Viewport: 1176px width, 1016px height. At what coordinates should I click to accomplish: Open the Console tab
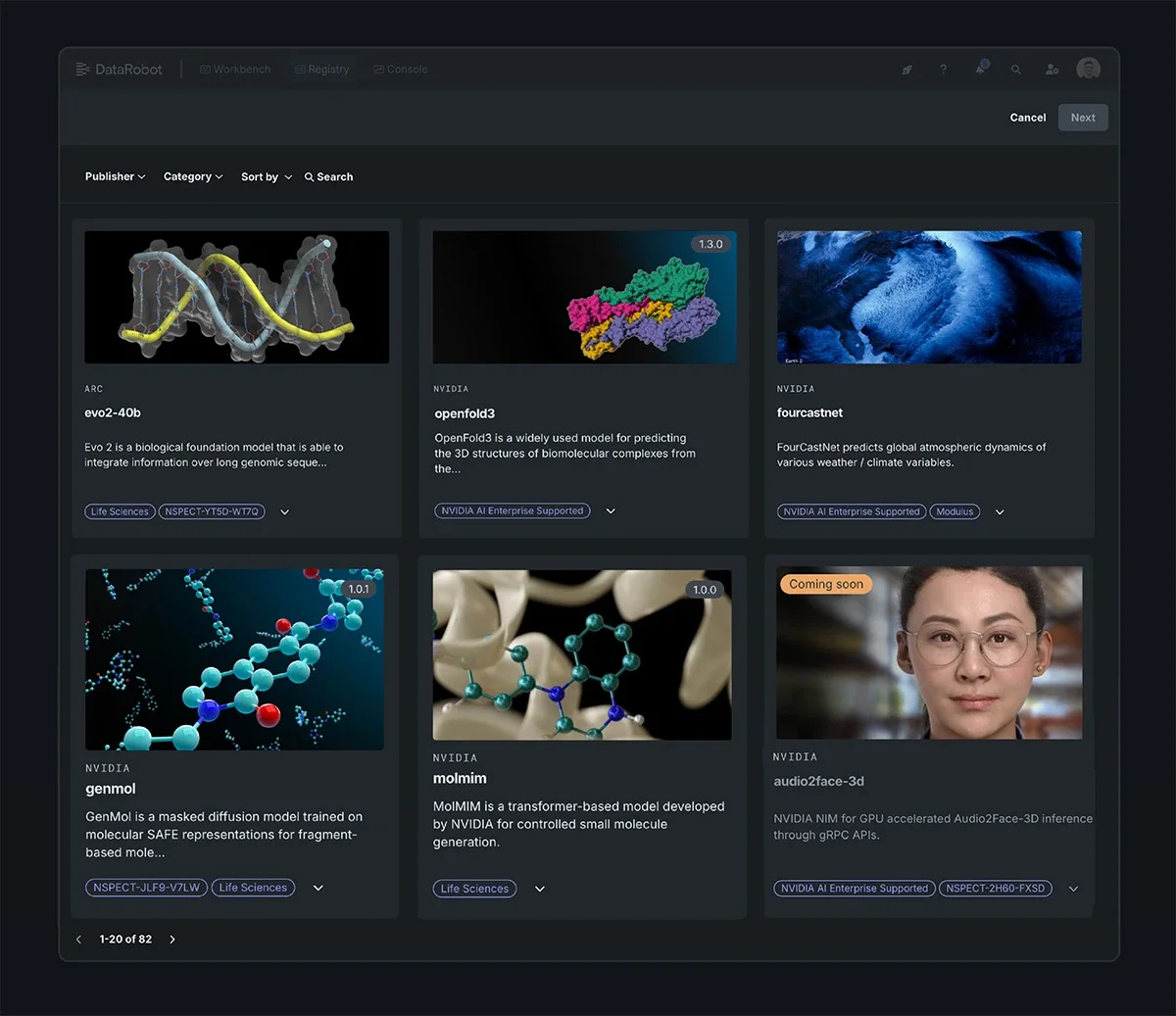point(400,70)
